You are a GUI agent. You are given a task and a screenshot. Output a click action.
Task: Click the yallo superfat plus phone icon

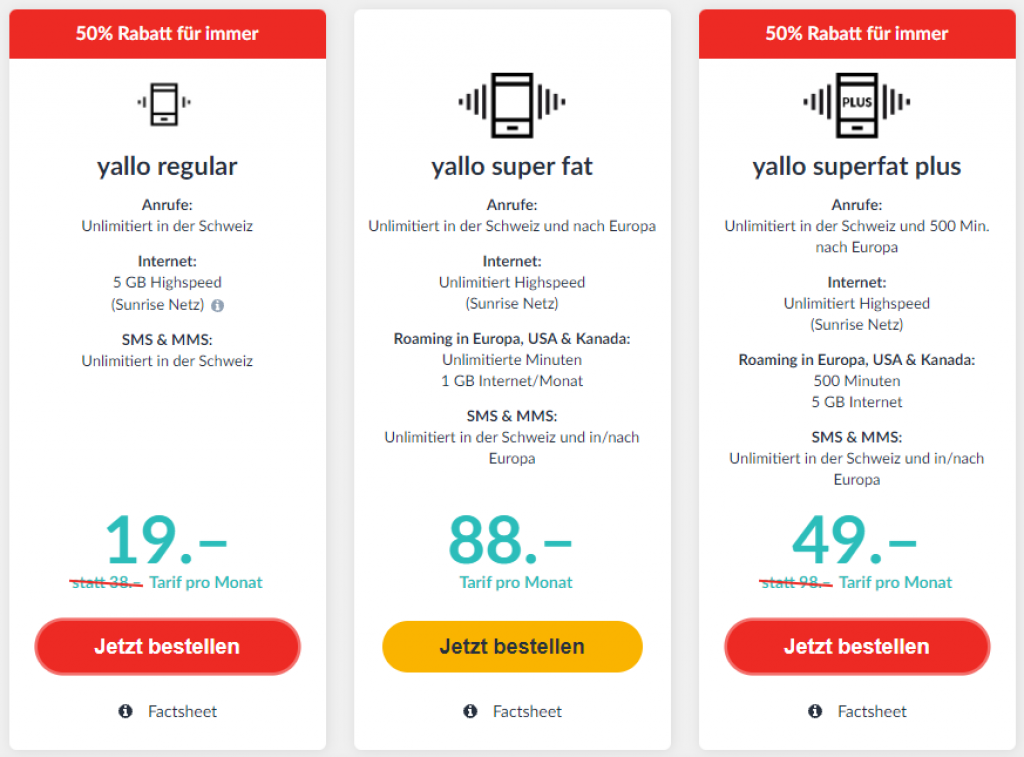857,103
